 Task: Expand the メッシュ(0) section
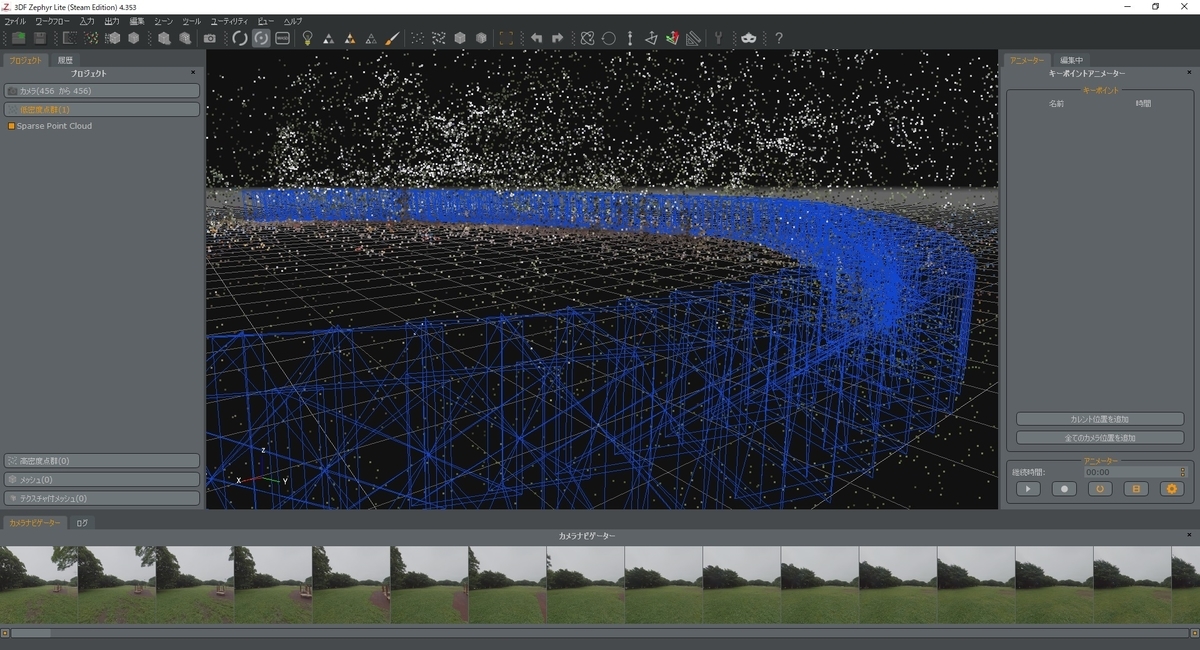coord(102,479)
